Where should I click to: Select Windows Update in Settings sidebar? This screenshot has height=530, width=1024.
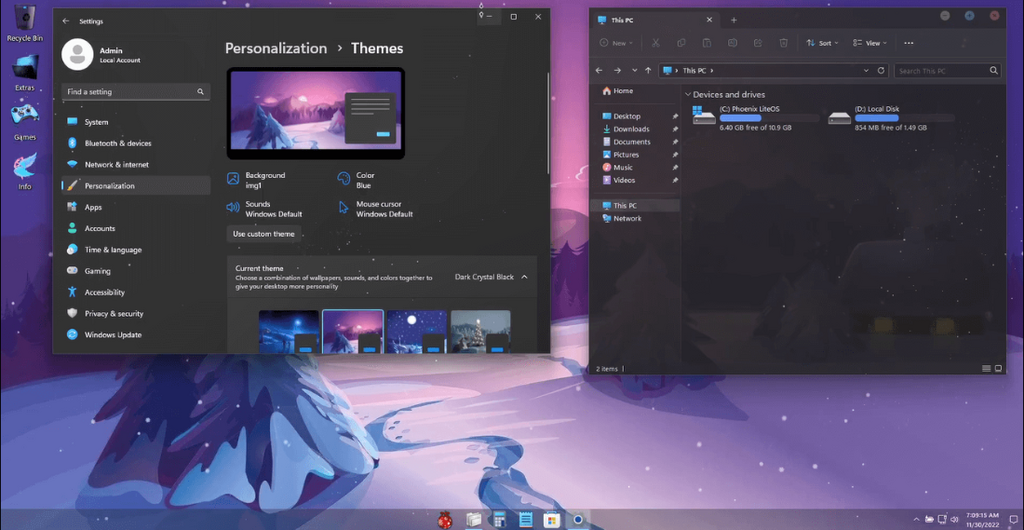[136, 335]
